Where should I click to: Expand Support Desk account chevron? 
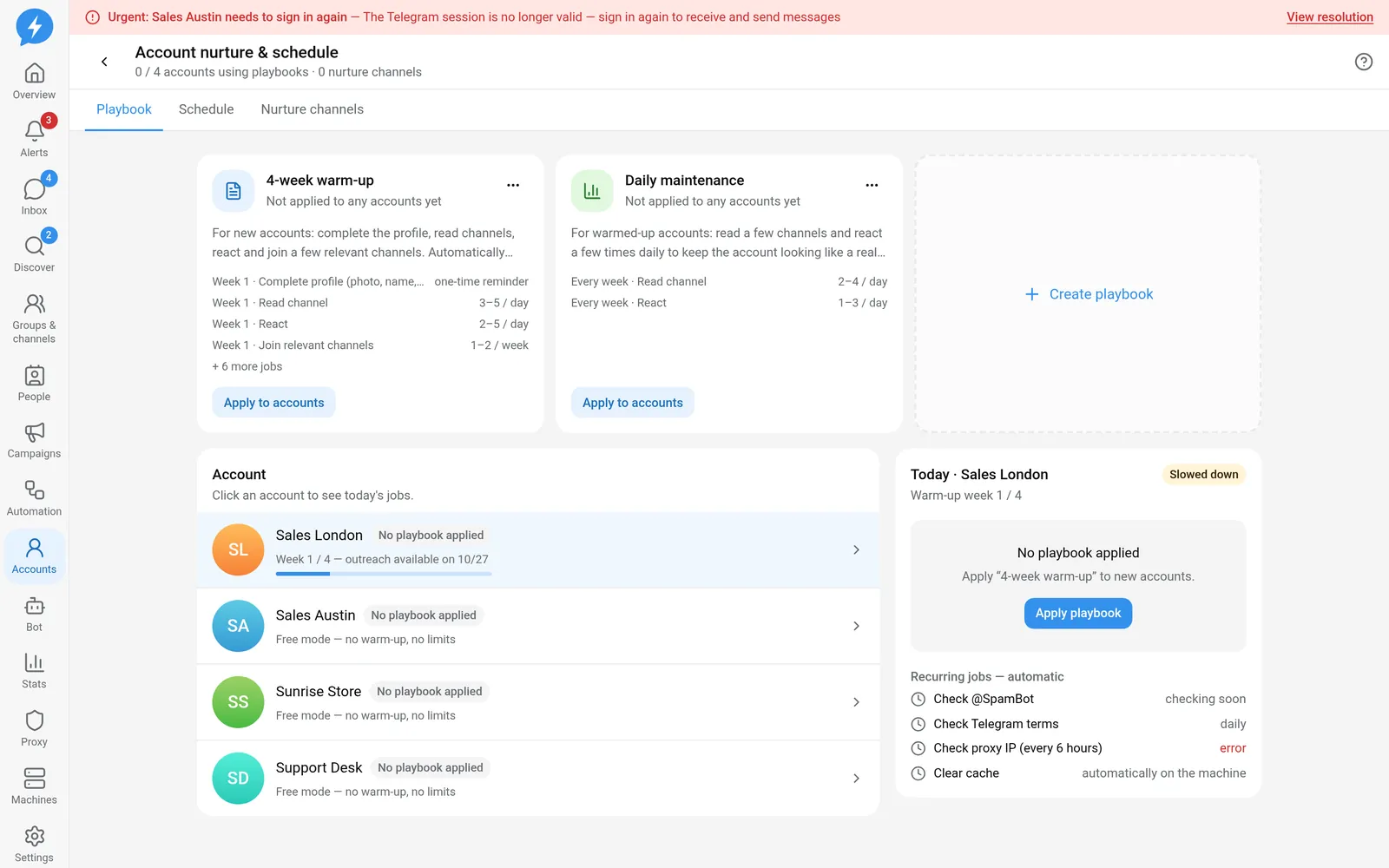[x=856, y=779]
